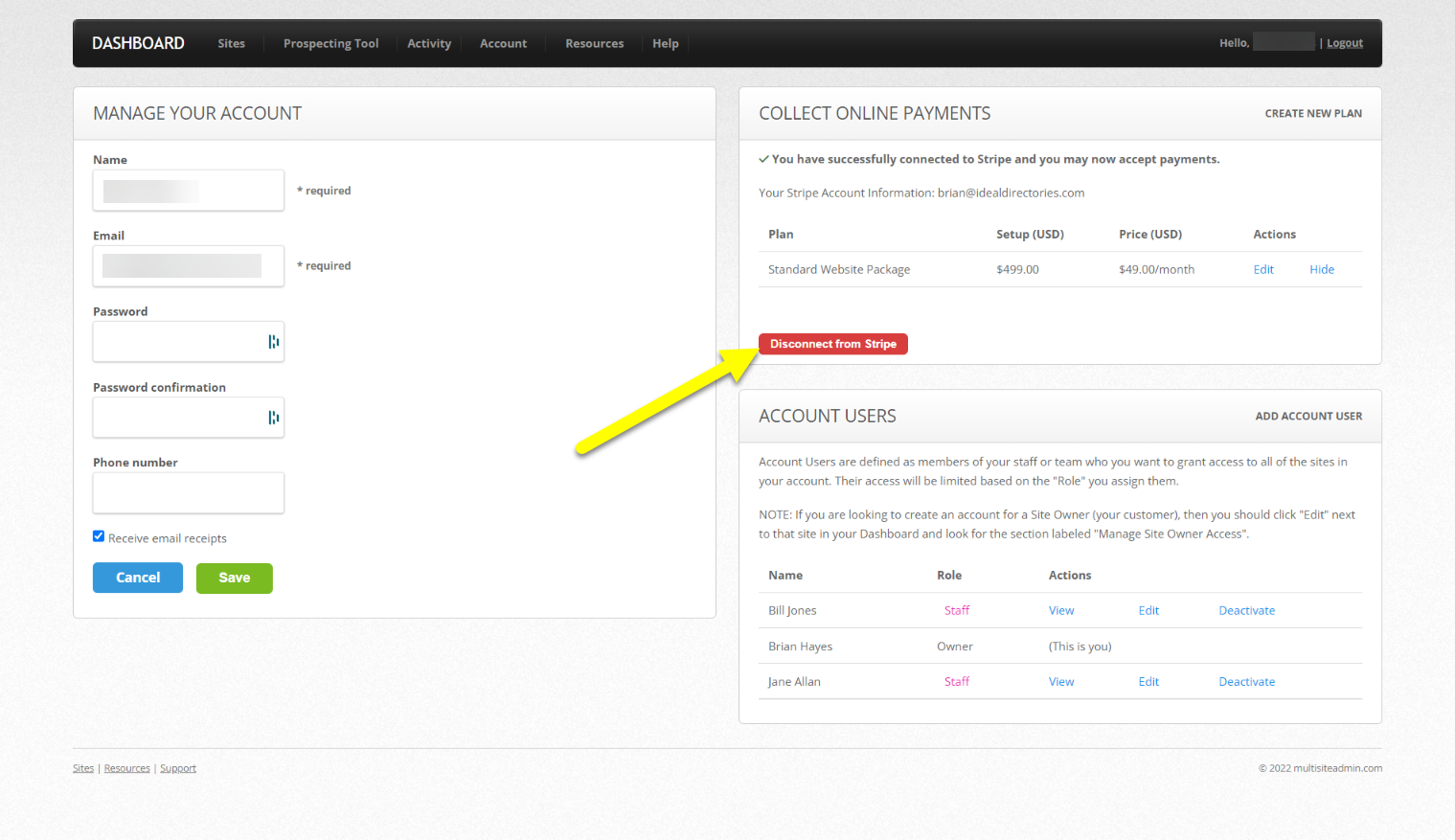
Task: Click into the Email input field
Action: [189, 266]
